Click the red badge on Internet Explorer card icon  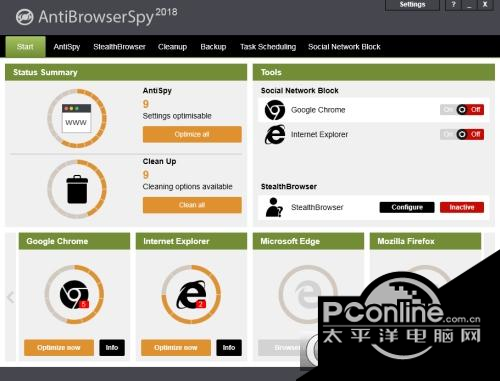(x=201, y=304)
